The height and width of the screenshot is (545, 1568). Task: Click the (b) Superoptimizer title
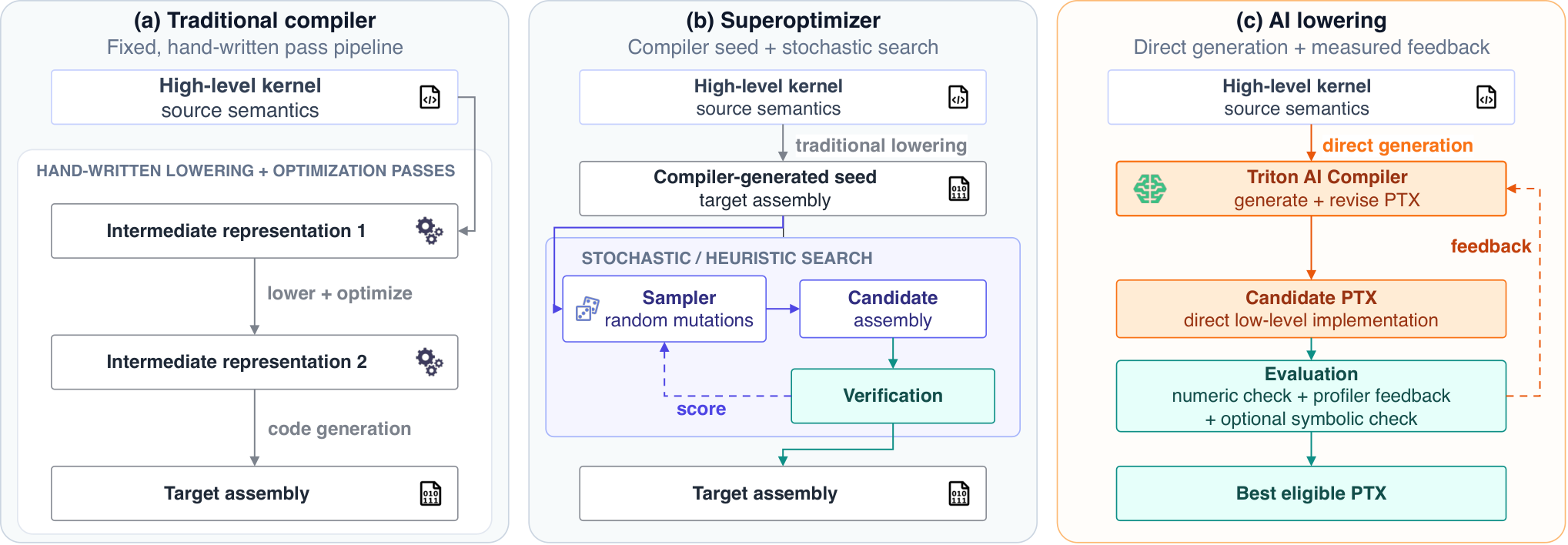[x=783, y=20]
